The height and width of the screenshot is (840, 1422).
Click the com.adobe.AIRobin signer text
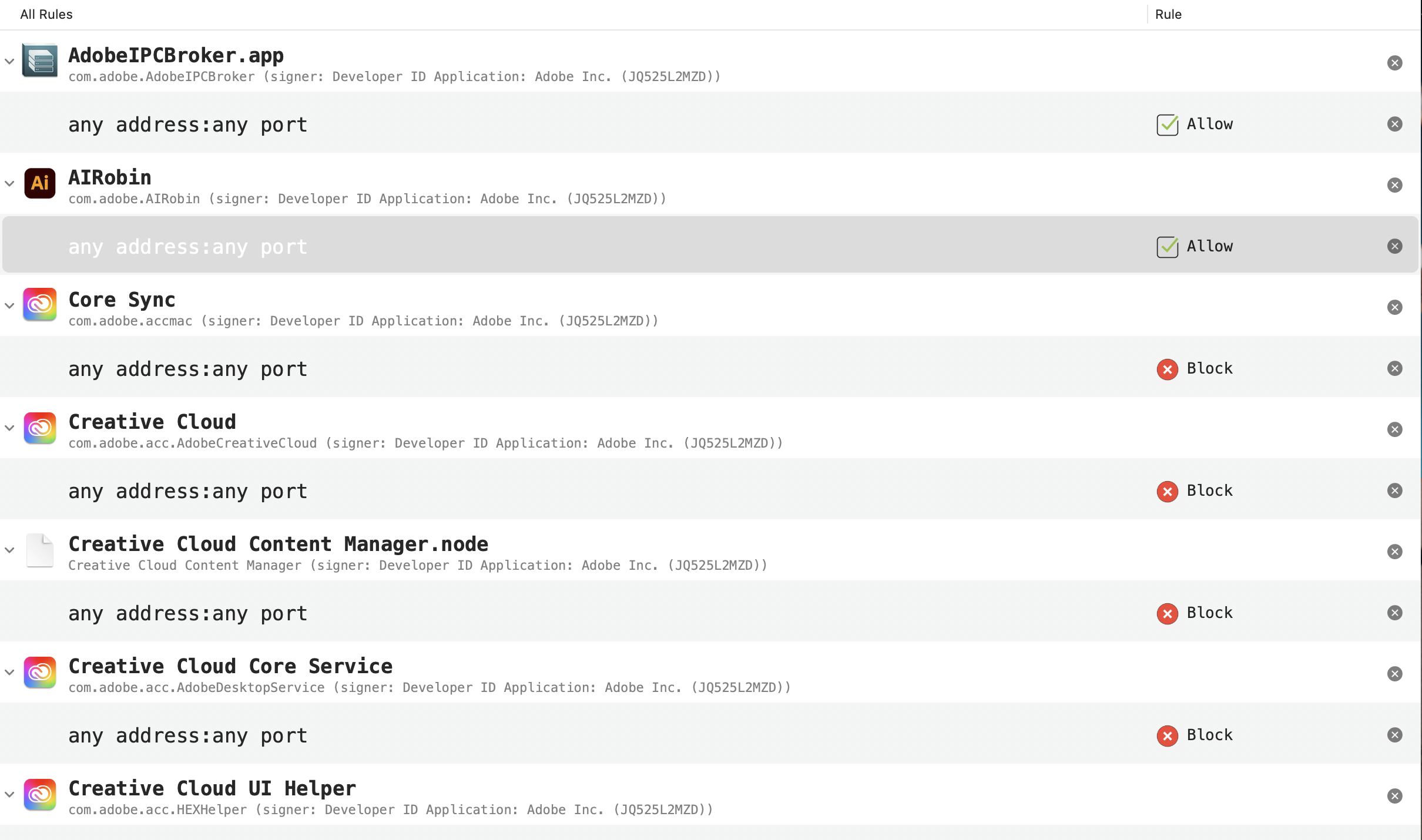tap(367, 199)
